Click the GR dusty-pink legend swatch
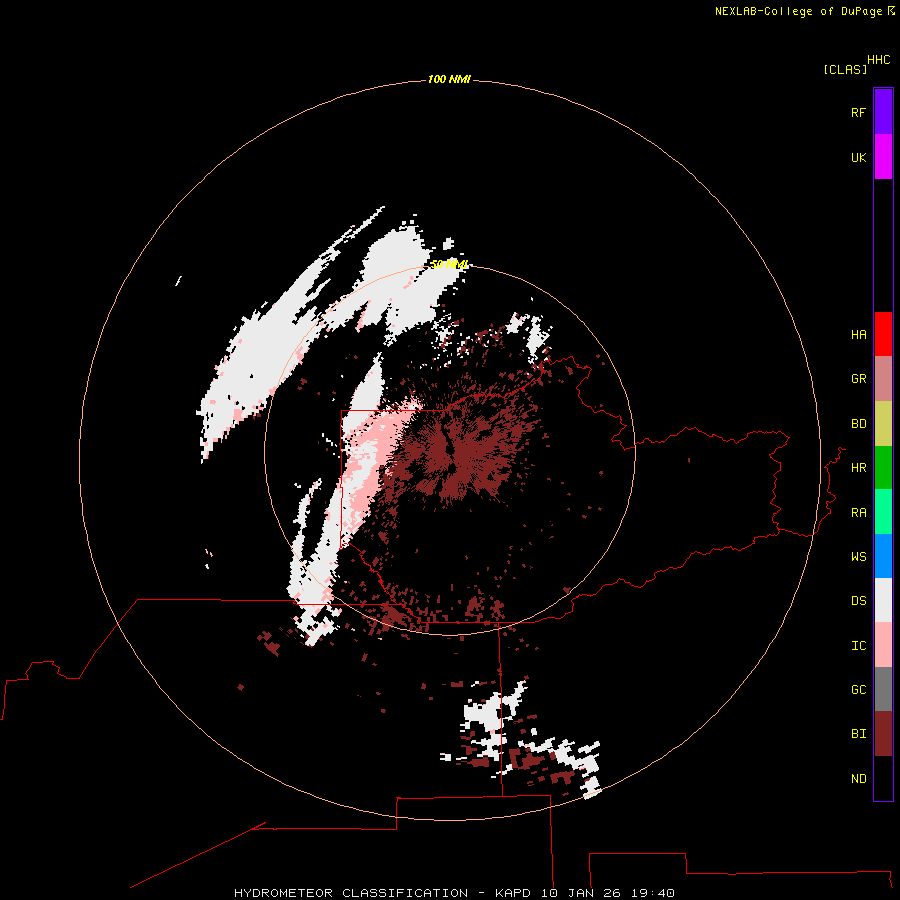The width and height of the screenshot is (900, 900). coord(883,379)
